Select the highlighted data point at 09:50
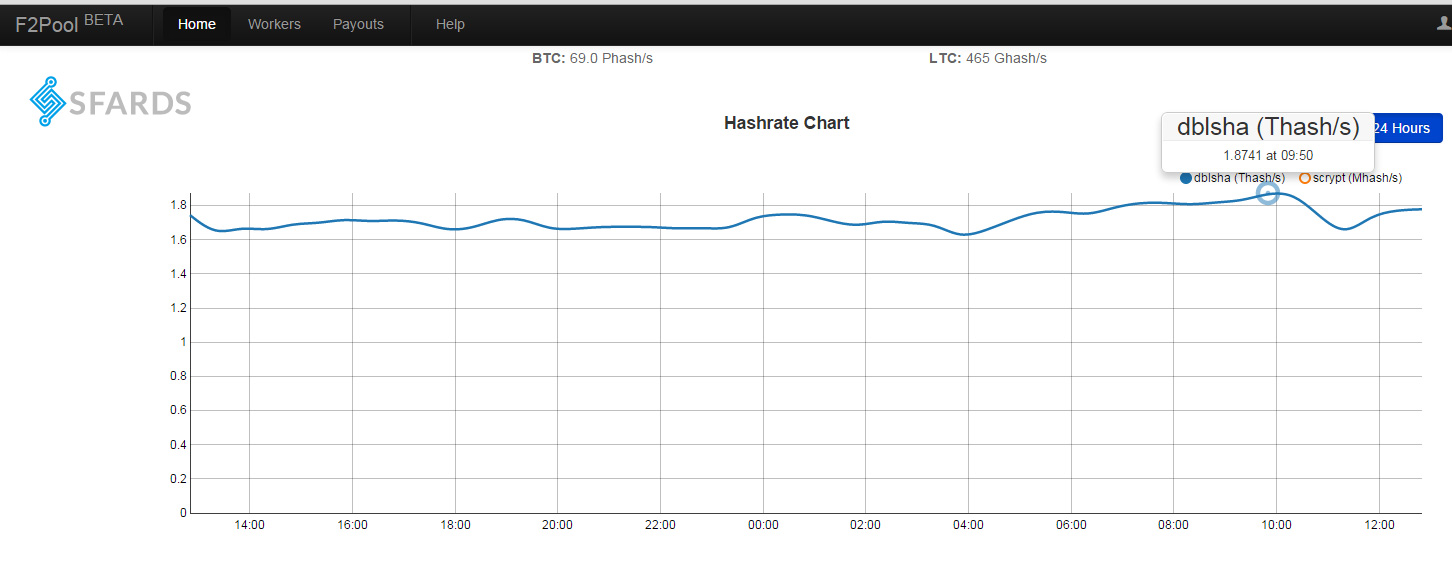Viewport: 1452px width, 571px height. (1267, 193)
